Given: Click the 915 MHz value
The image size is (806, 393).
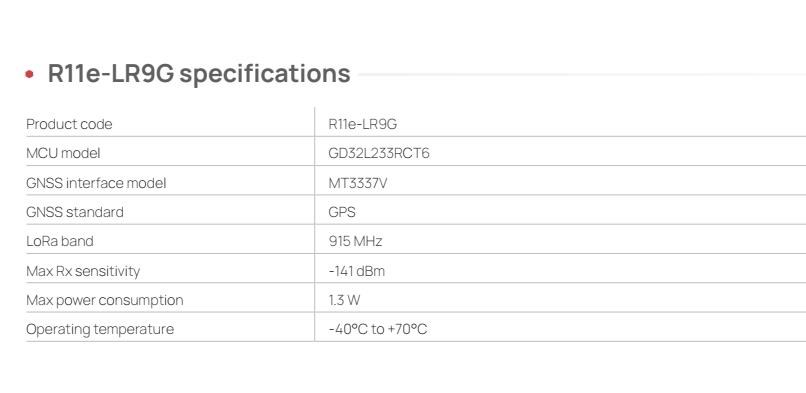Looking at the screenshot, I should click(x=355, y=241).
